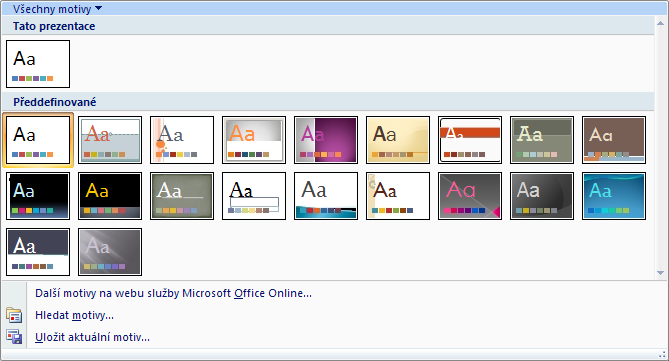Click the Hledat motivy folder icon
This screenshot has height=361, width=669.
coord(14,315)
